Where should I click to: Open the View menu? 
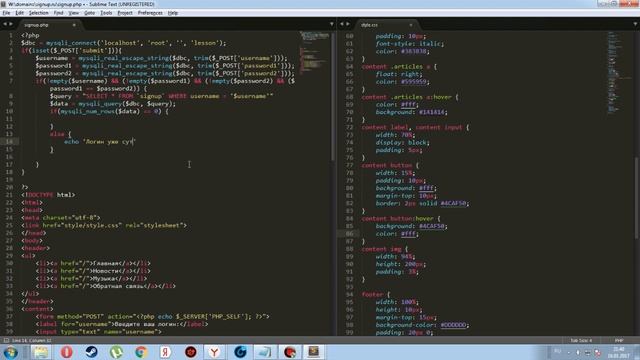coord(74,13)
